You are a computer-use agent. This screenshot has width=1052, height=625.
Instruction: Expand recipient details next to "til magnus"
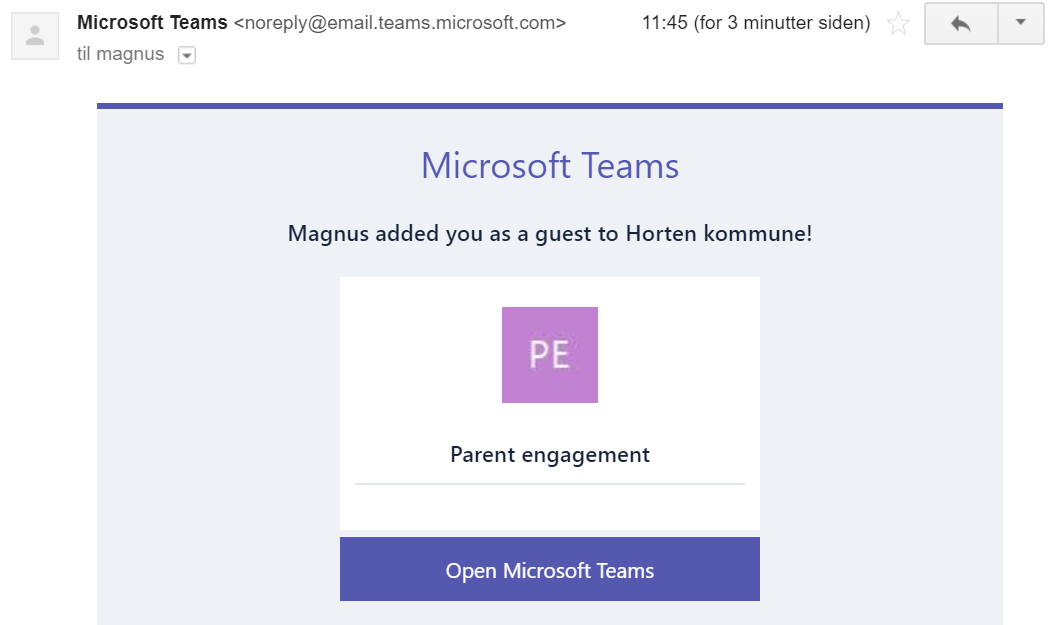(186, 56)
